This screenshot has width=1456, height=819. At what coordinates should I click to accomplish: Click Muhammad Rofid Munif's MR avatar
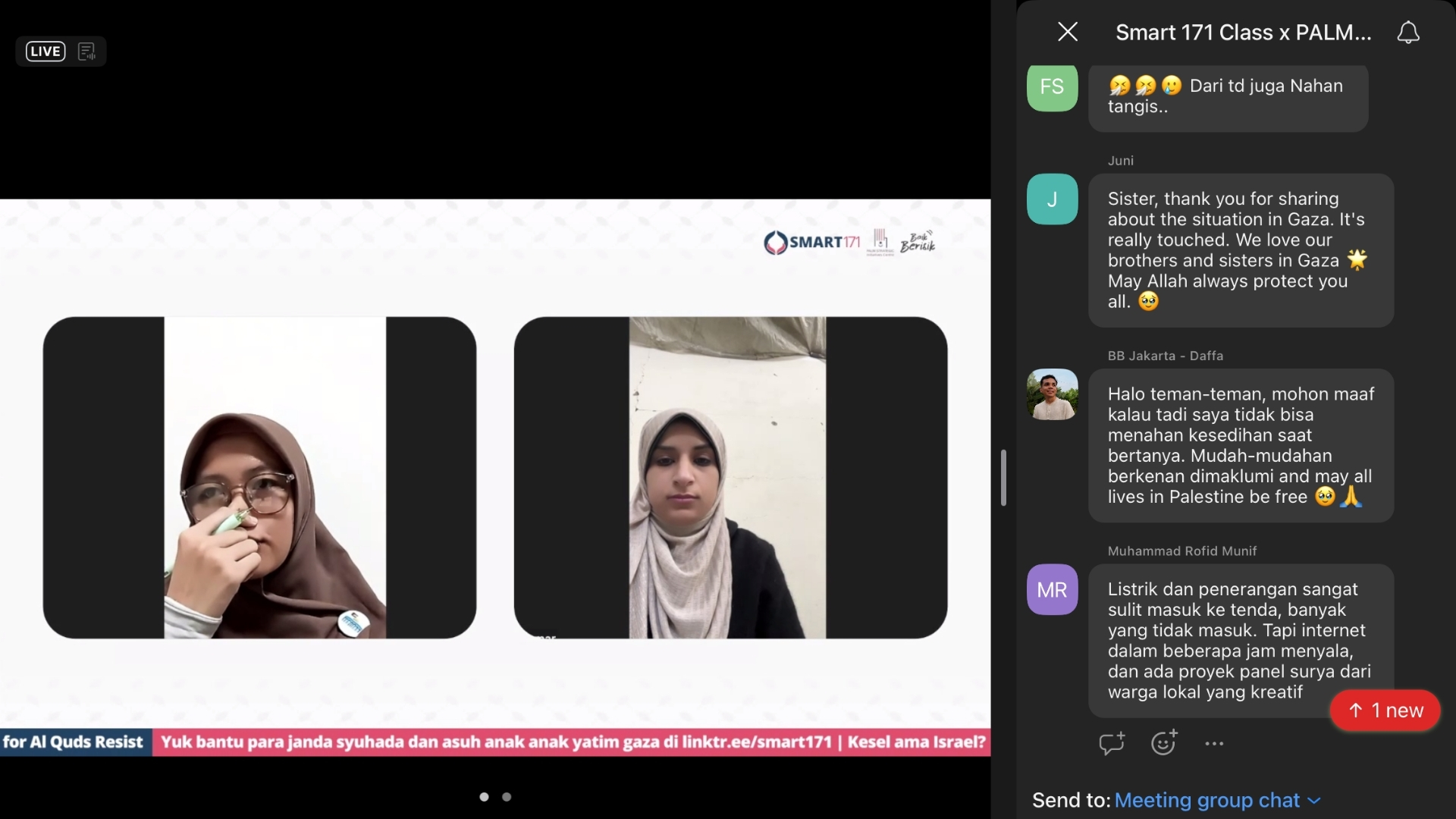point(1052,589)
